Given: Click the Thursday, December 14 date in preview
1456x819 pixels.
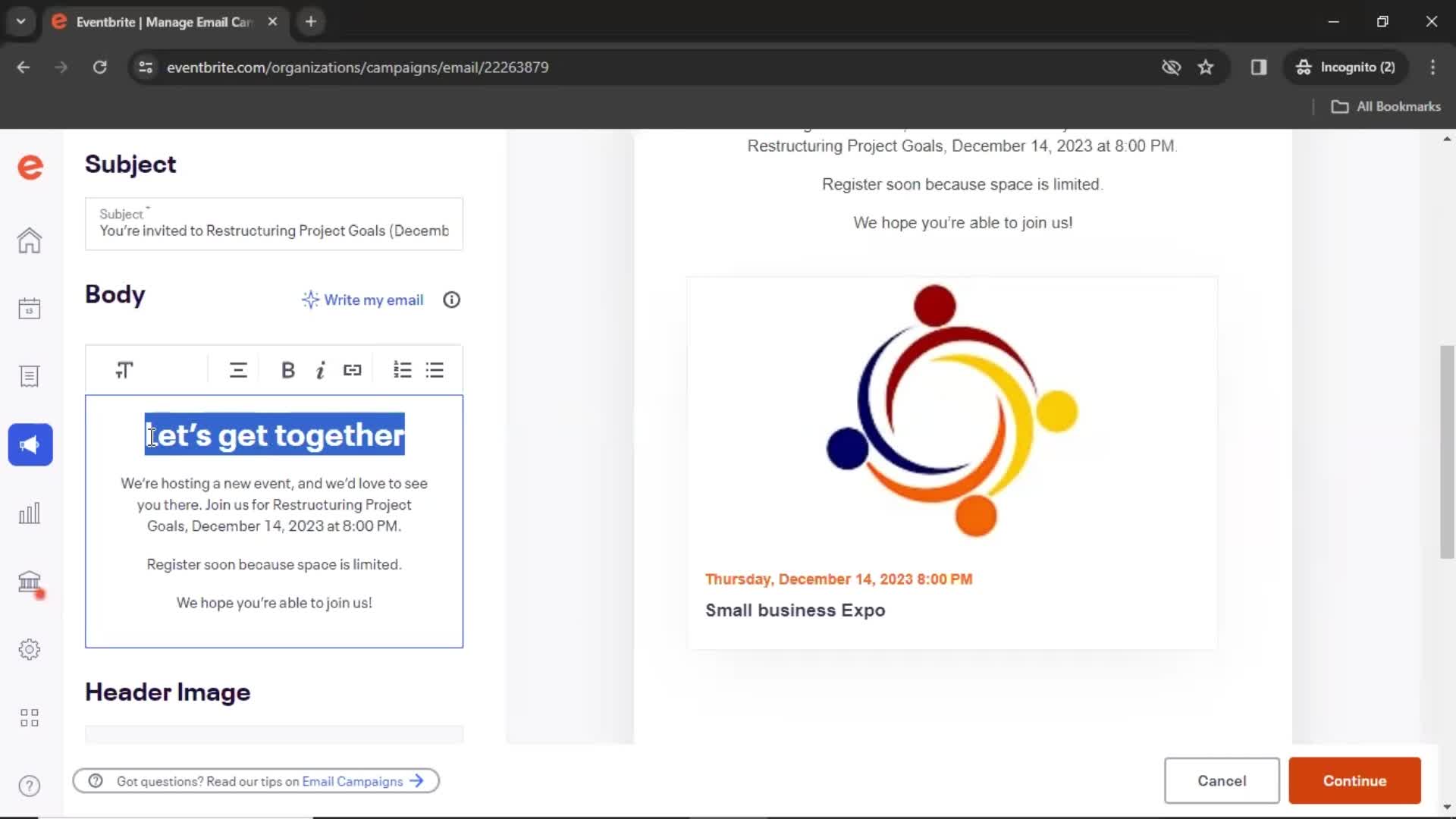Looking at the screenshot, I should tap(839, 579).
